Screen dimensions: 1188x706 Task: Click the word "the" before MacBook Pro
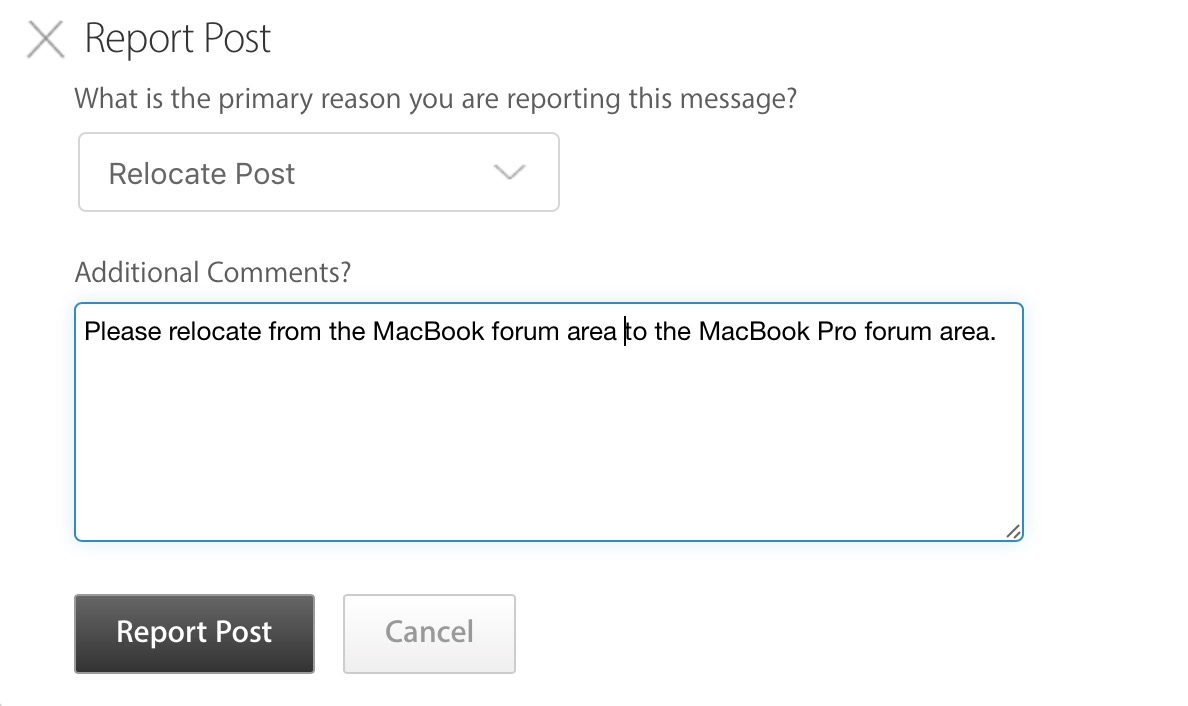(673, 331)
